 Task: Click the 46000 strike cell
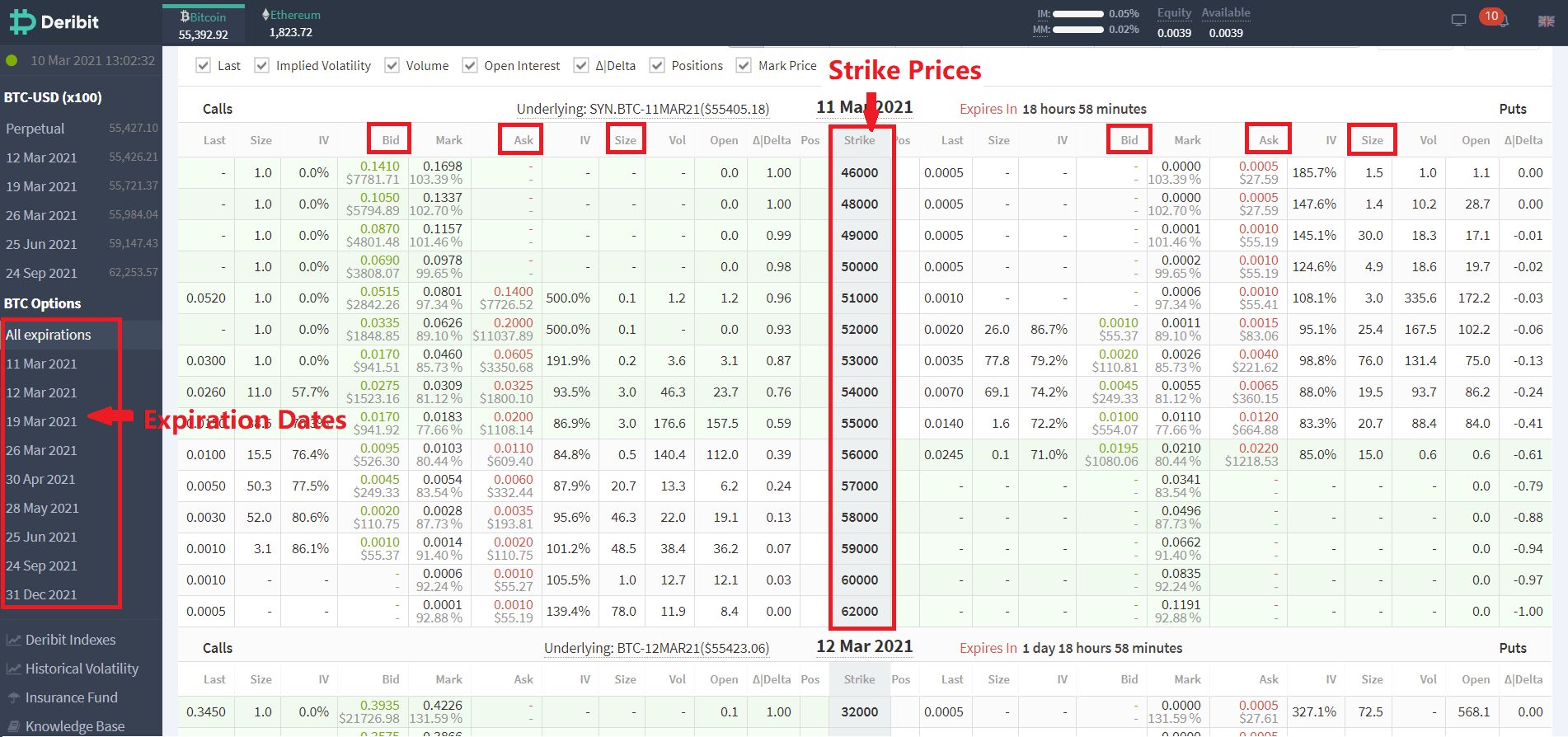click(860, 173)
